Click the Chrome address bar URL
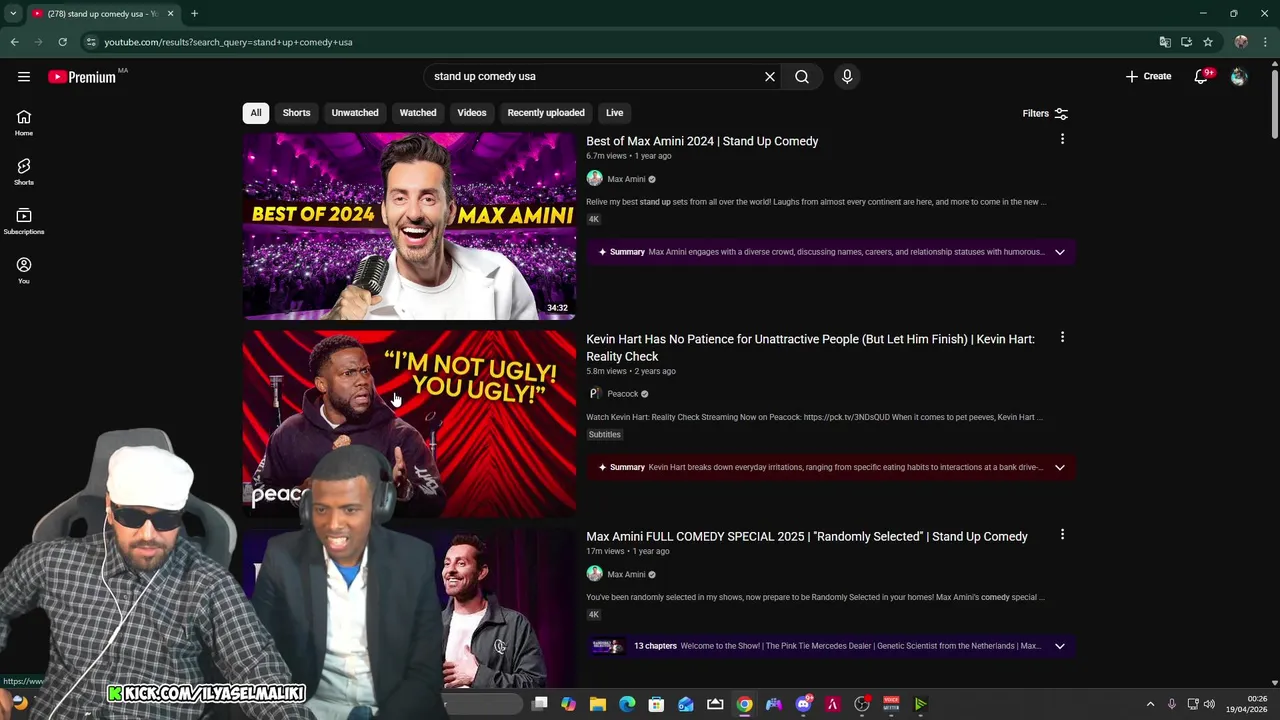Screen dimensions: 1280x720 (x=228, y=42)
